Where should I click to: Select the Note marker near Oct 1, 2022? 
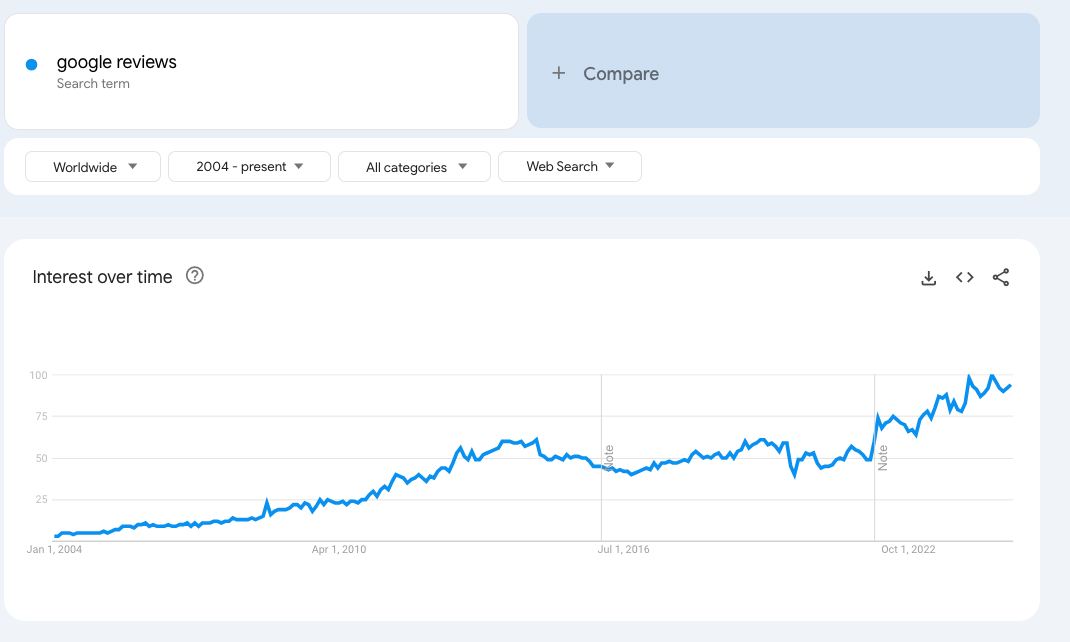pyautogui.click(x=882, y=458)
